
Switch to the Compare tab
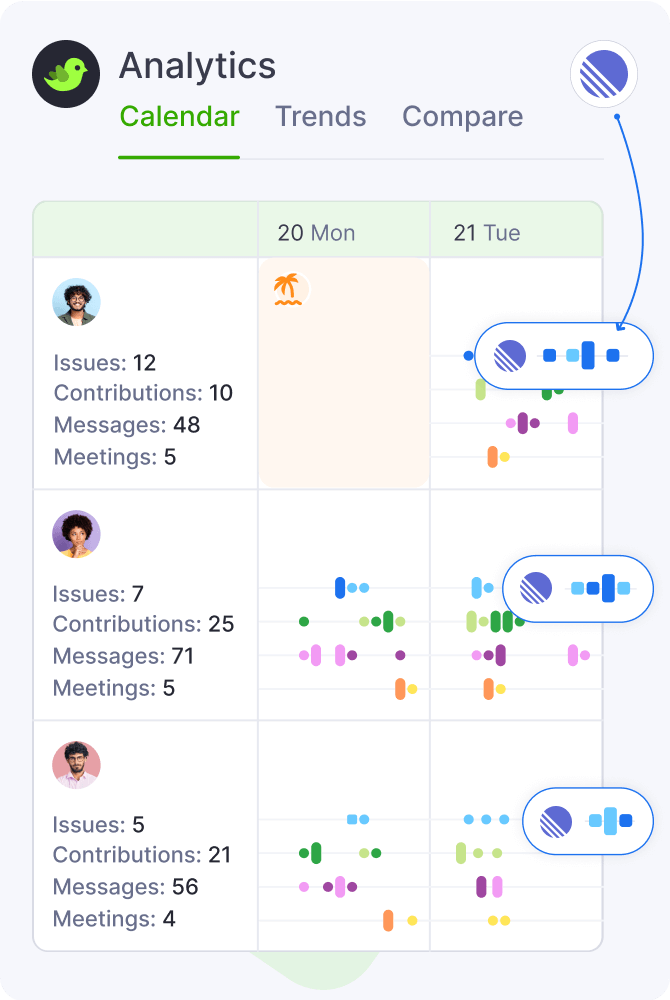click(x=462, y=117)
